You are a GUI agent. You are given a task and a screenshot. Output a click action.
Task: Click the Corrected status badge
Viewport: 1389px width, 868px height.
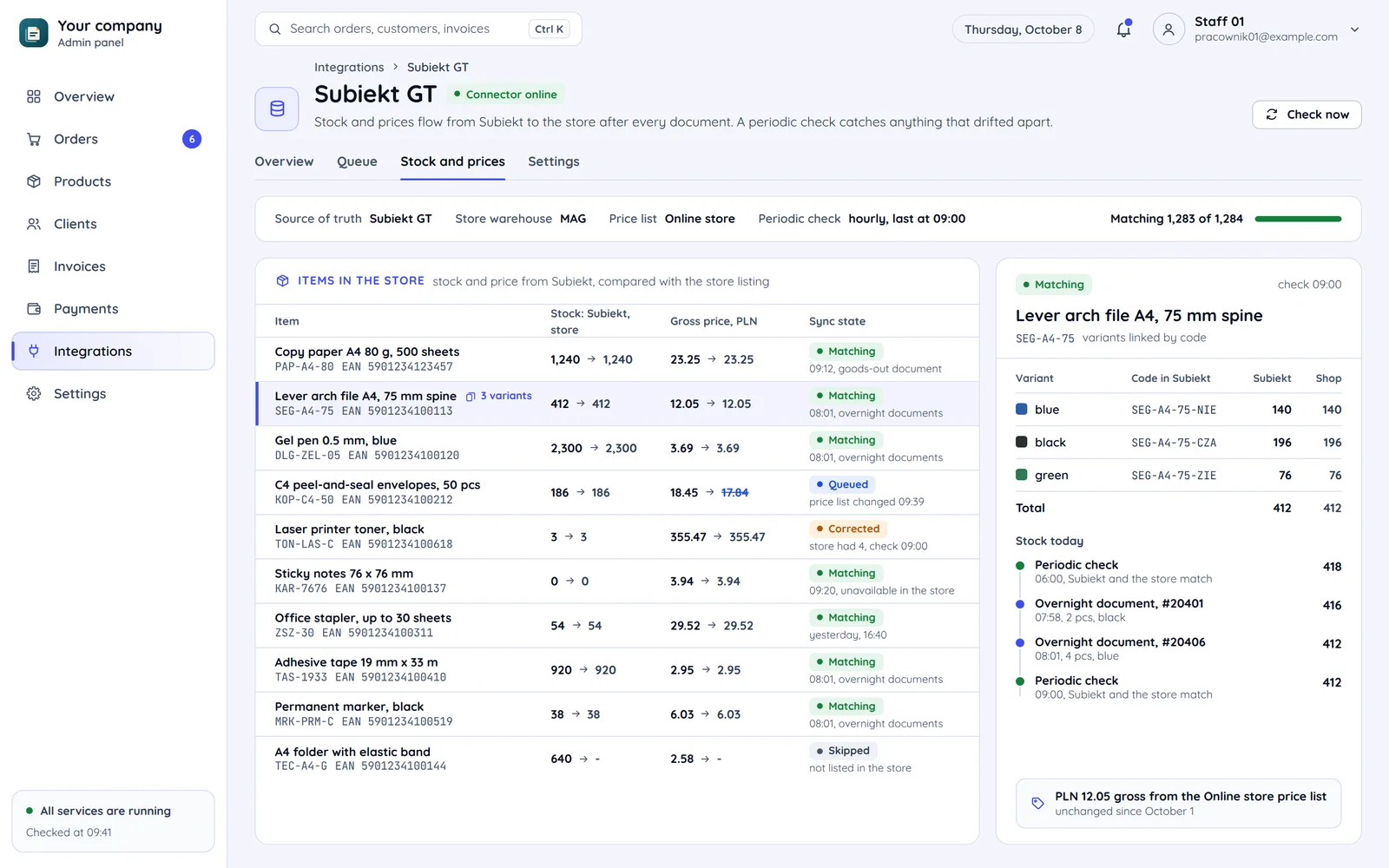(x=847, y=529)
